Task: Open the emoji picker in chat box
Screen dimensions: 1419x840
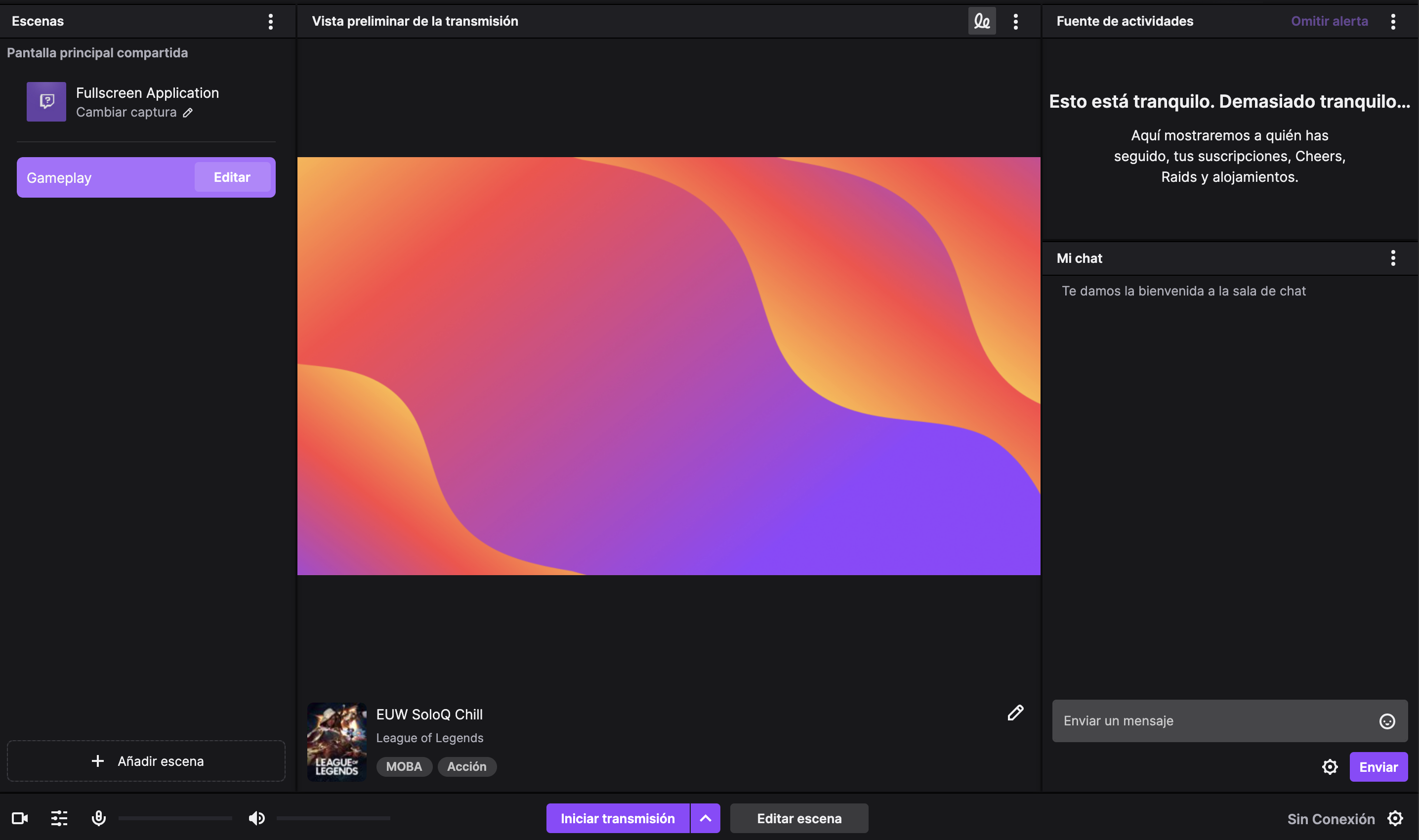Action: tap(1387, 721)
